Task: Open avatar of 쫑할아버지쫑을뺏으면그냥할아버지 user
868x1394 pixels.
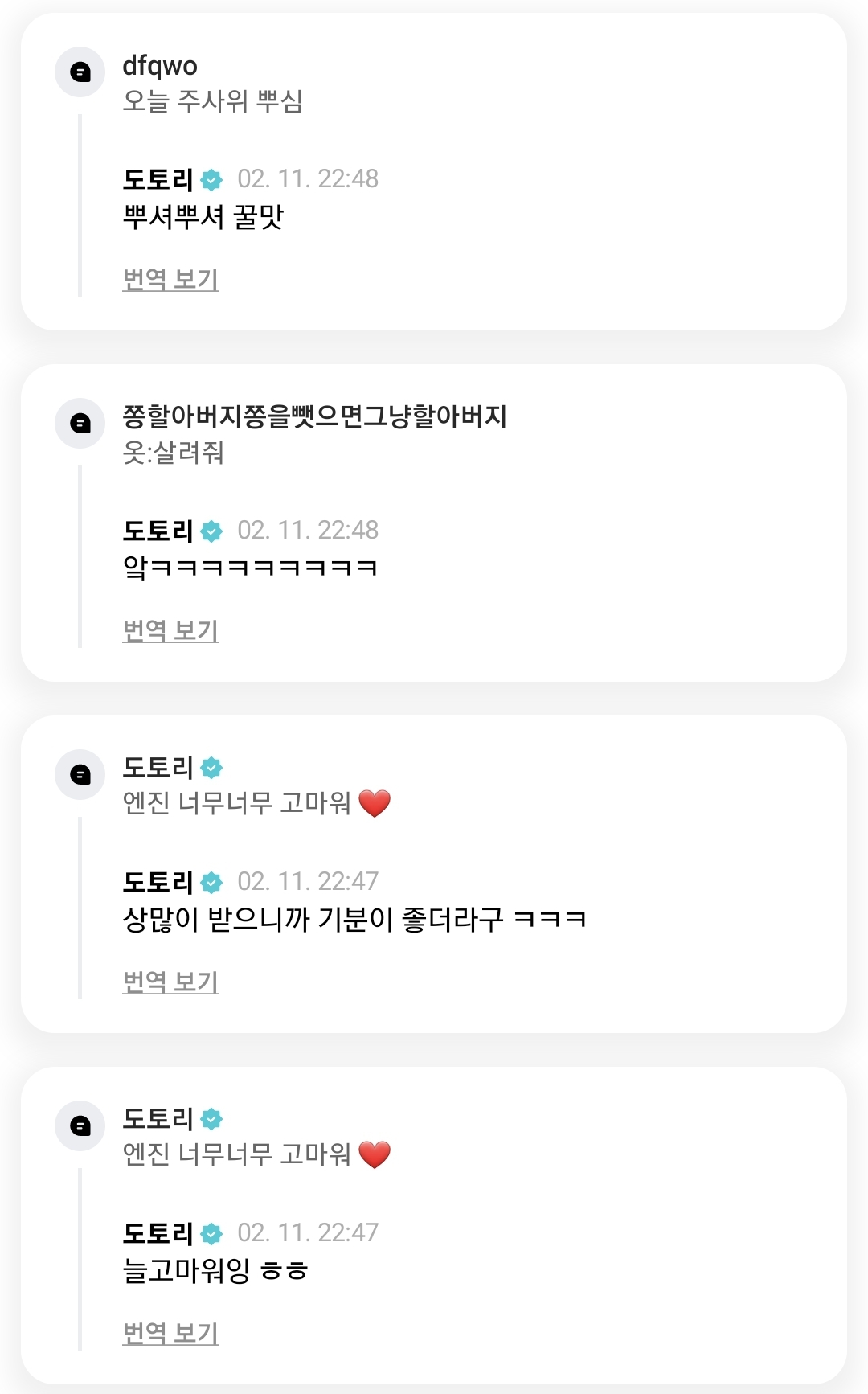Action: [80, 424]
